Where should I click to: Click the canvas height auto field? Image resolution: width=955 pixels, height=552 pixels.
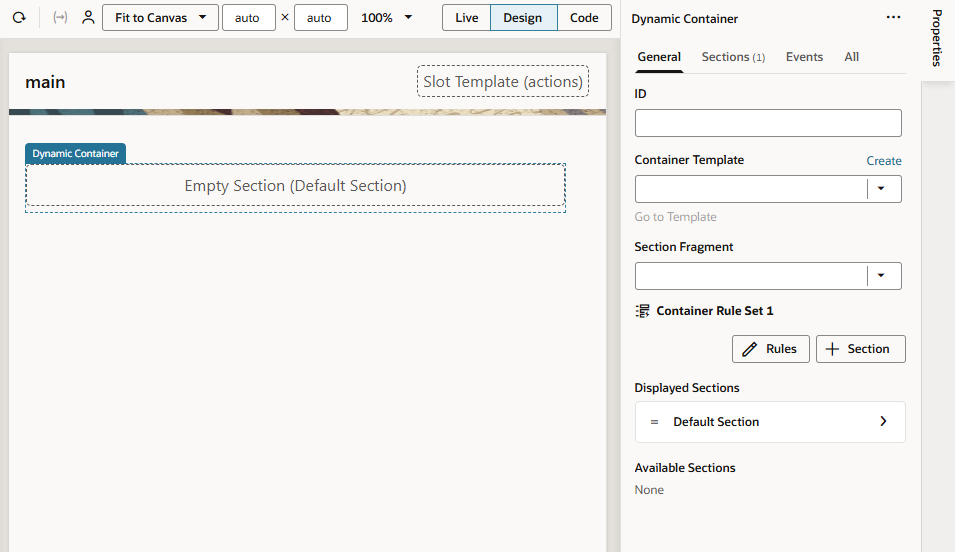[x=320, y=18]
